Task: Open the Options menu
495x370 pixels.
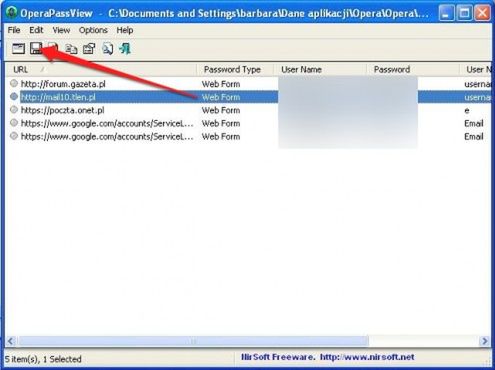Action: 93,30
